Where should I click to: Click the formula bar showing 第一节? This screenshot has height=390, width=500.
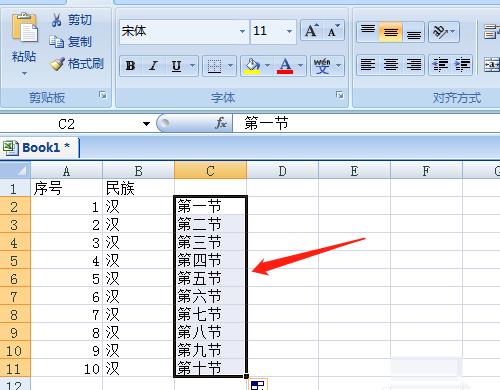pyautogui.click(x=367, y=124)
